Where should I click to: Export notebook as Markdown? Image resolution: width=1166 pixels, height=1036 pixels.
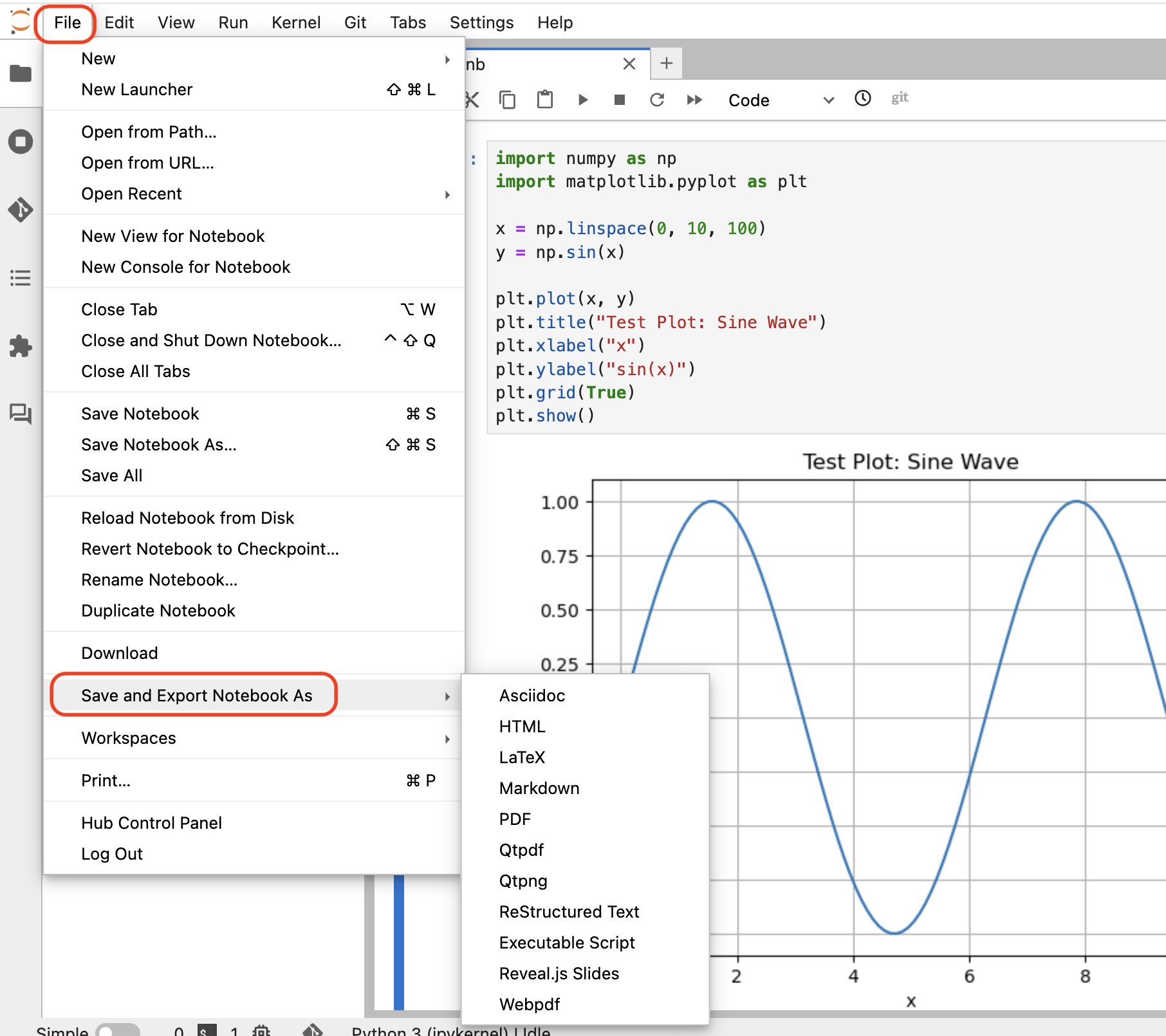tap(585, 788)
